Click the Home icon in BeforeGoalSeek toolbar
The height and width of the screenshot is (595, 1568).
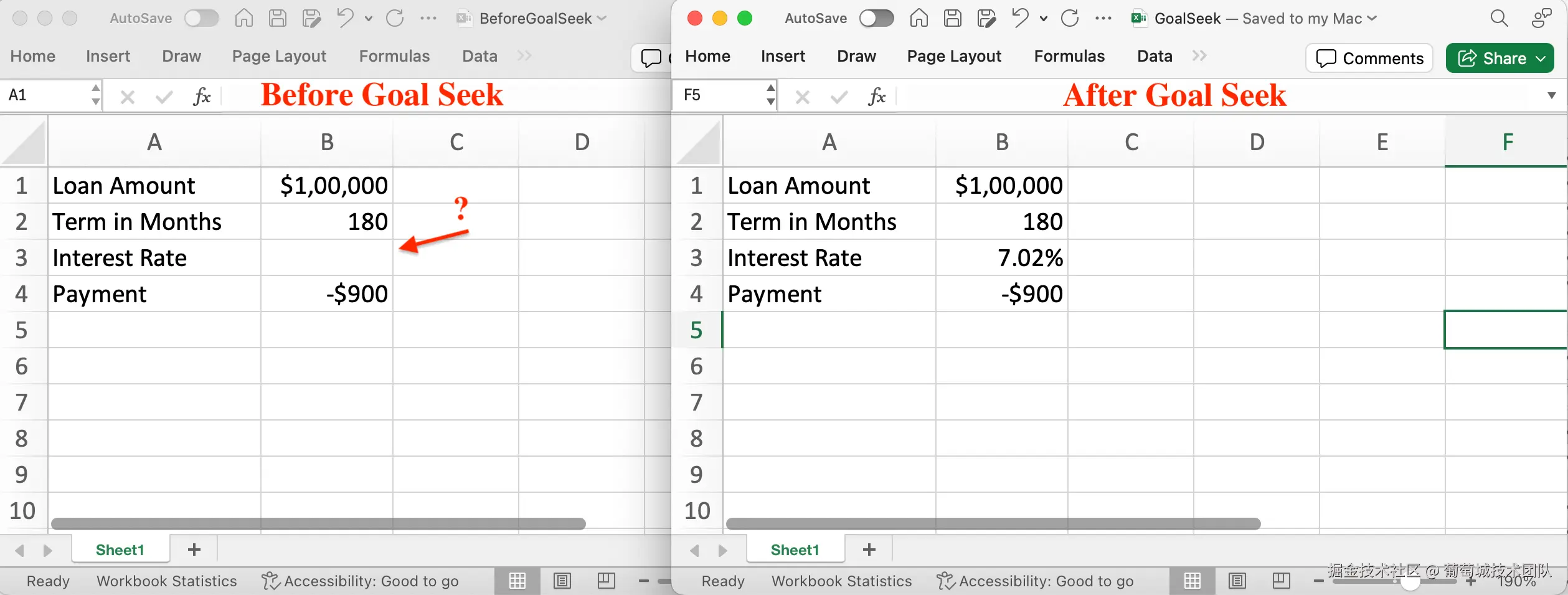click(x=244, y=18)
